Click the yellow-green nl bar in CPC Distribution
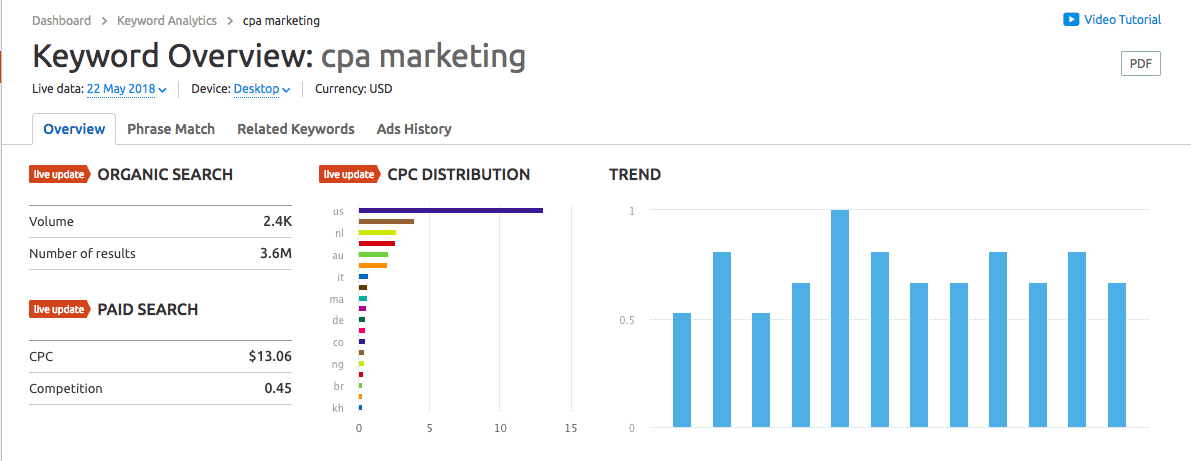This screenshot has width=1191, height=461. pyautogui.click(x=377, y=232)
